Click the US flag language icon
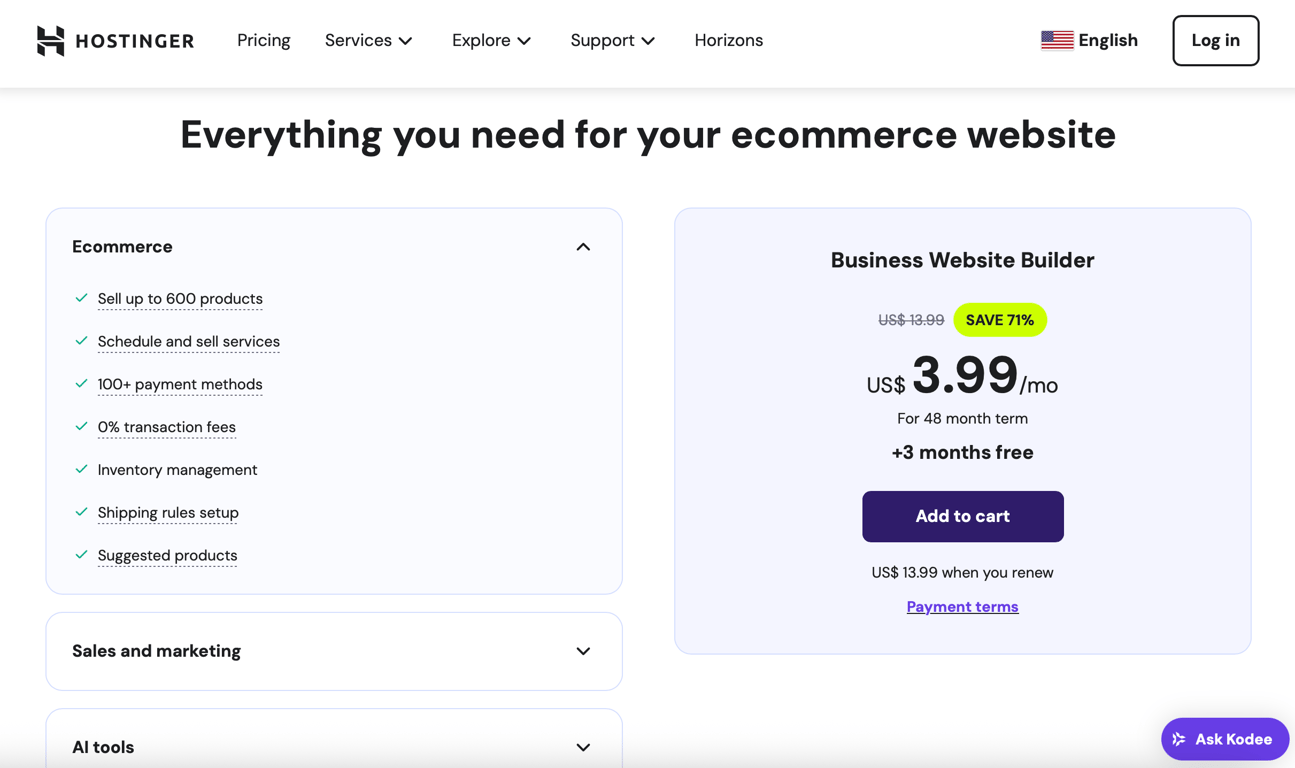 tap(1056, 39)
